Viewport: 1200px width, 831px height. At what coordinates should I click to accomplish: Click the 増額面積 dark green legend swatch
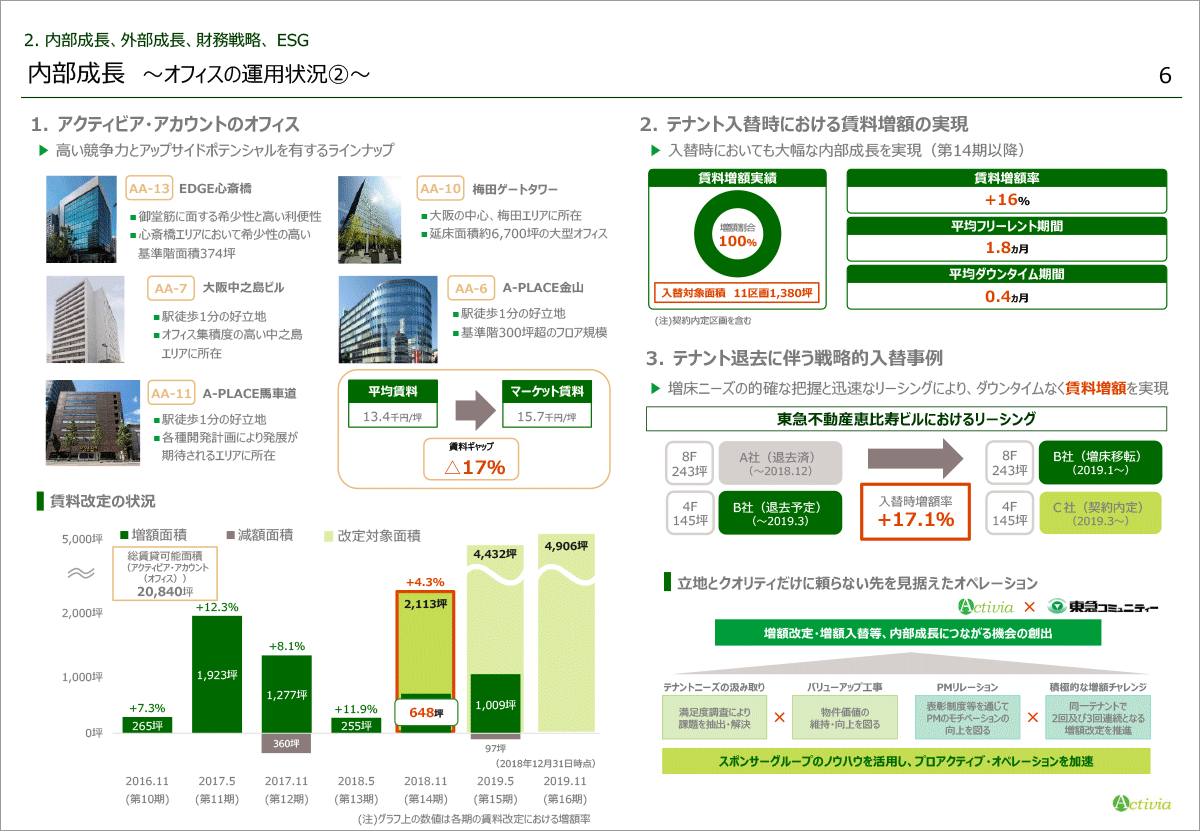coord(123,536)
